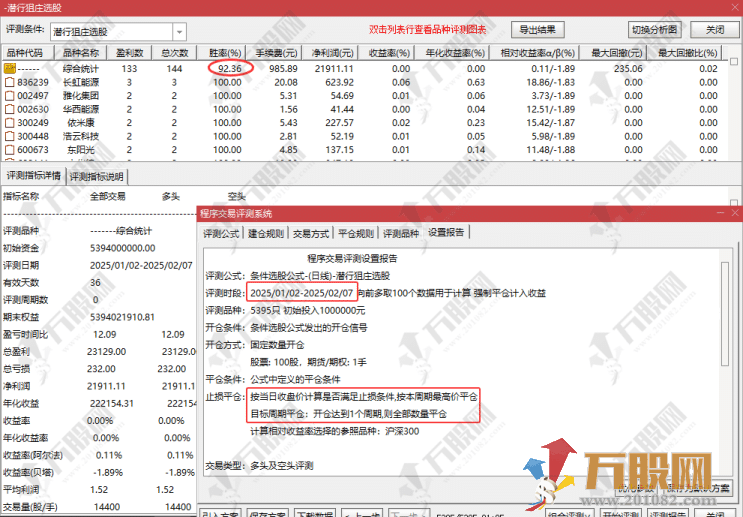Click the row icon for stock 300249
This screenshot has width=743, height=517.
(x=9, y=123)
